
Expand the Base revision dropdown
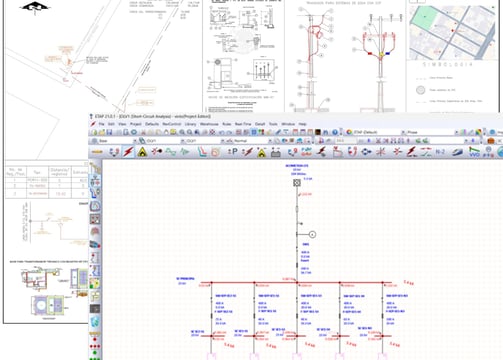click(135, 141)
